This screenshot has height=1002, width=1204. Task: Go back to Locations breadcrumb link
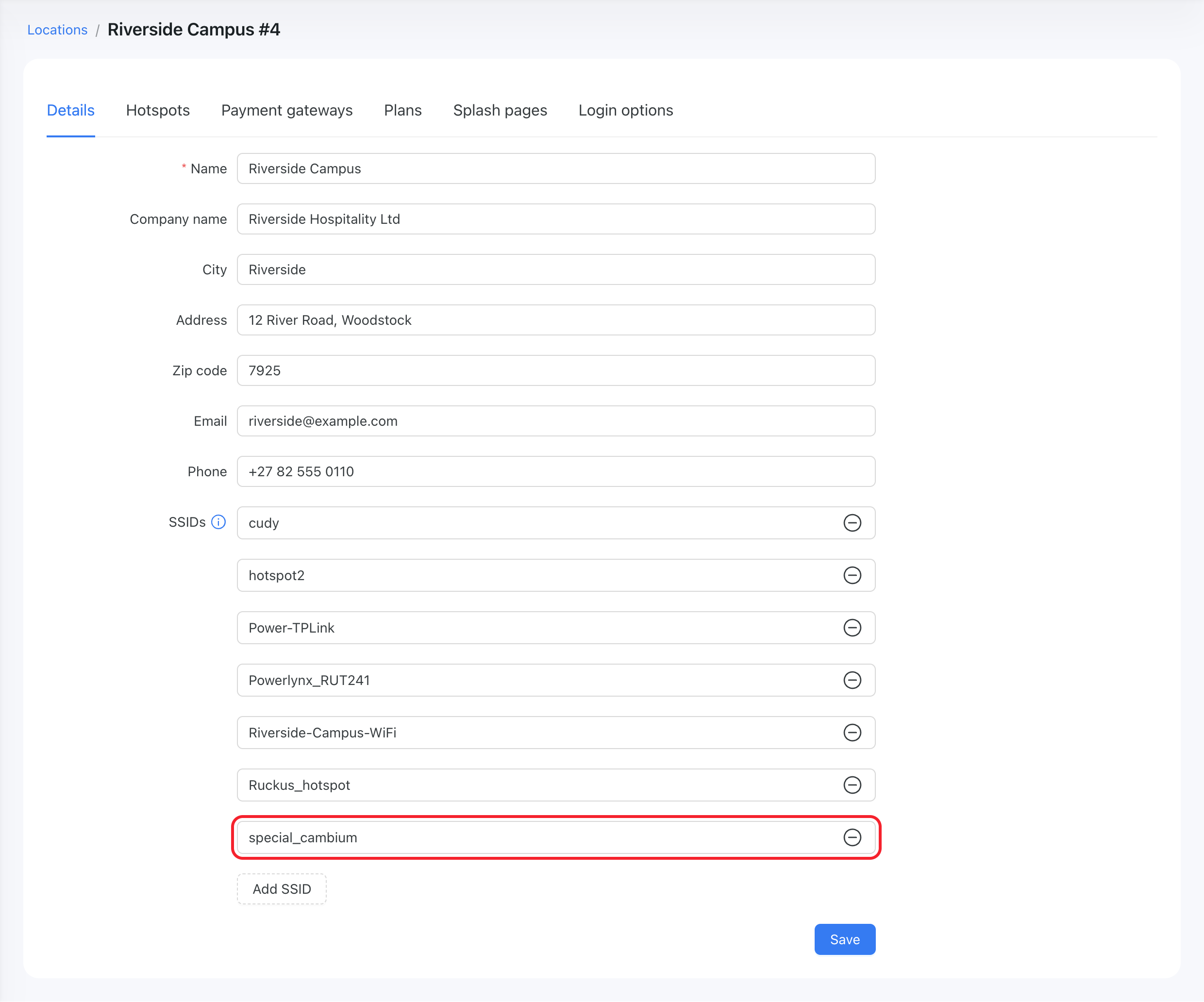[x=57, y=30]
